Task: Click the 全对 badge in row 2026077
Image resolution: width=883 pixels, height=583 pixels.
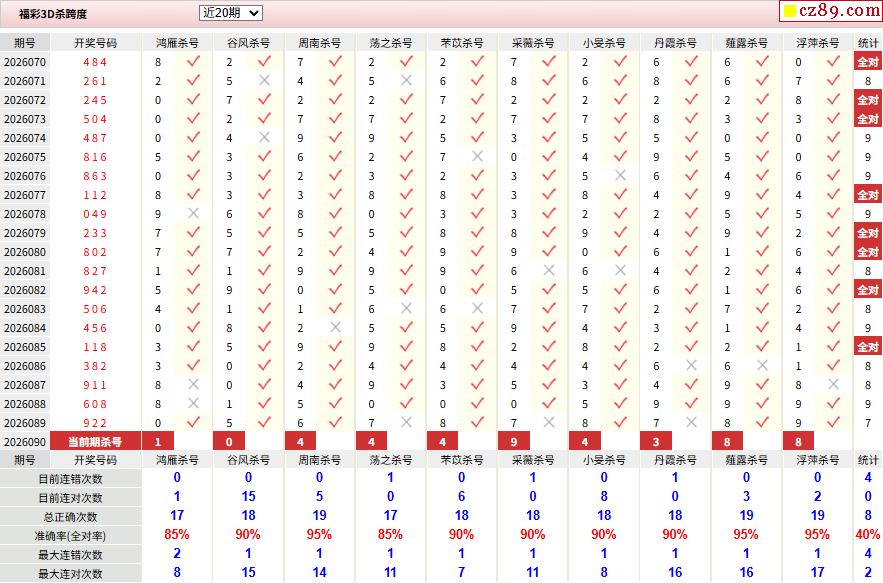Action: (x=868, y=195)
